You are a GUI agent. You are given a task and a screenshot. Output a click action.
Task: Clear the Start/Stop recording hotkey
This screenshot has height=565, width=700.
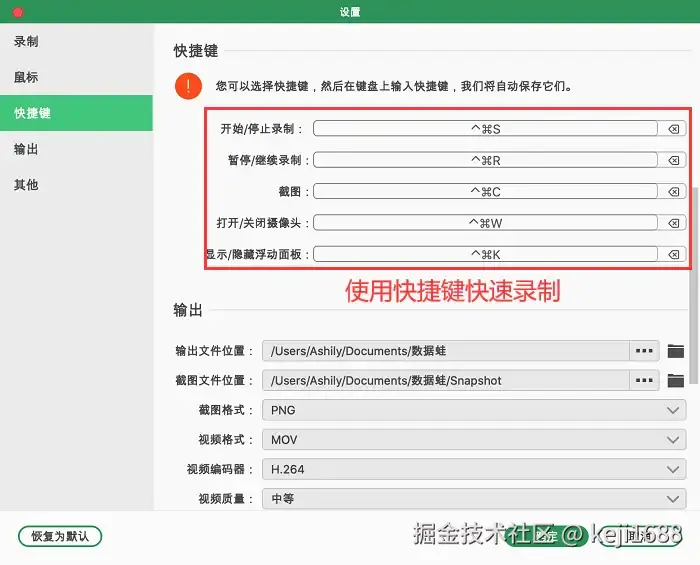pos(673,129)
